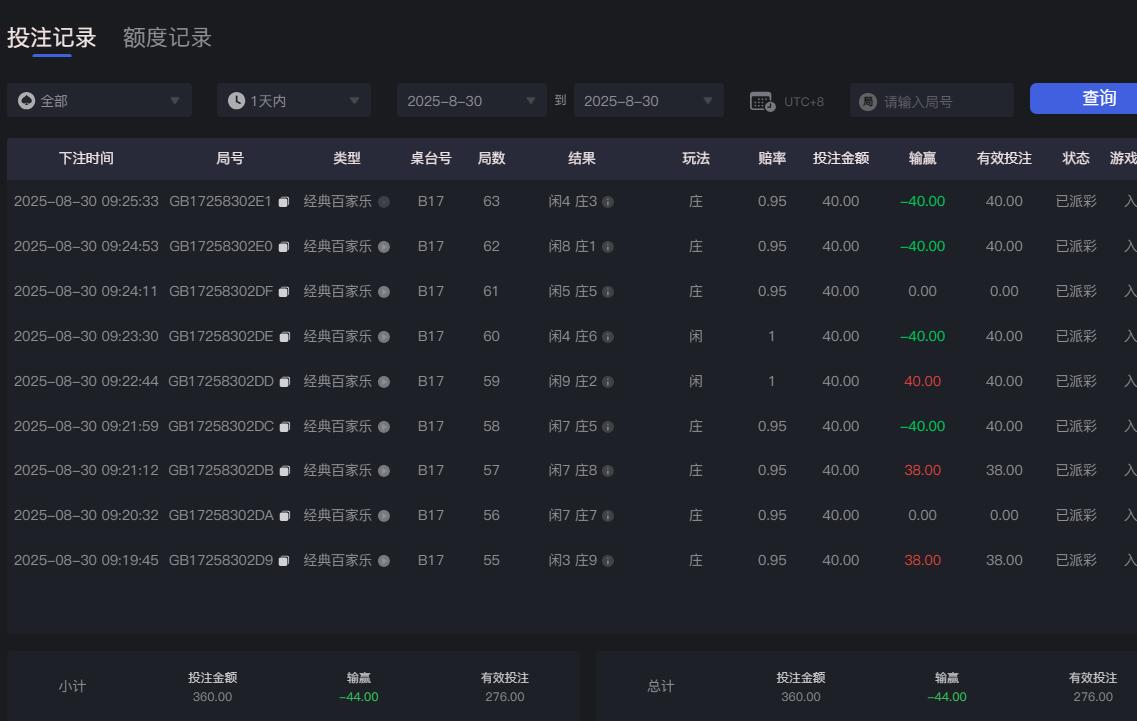
Task: Select the 投注记录 tab
Action: pos(52,38)
